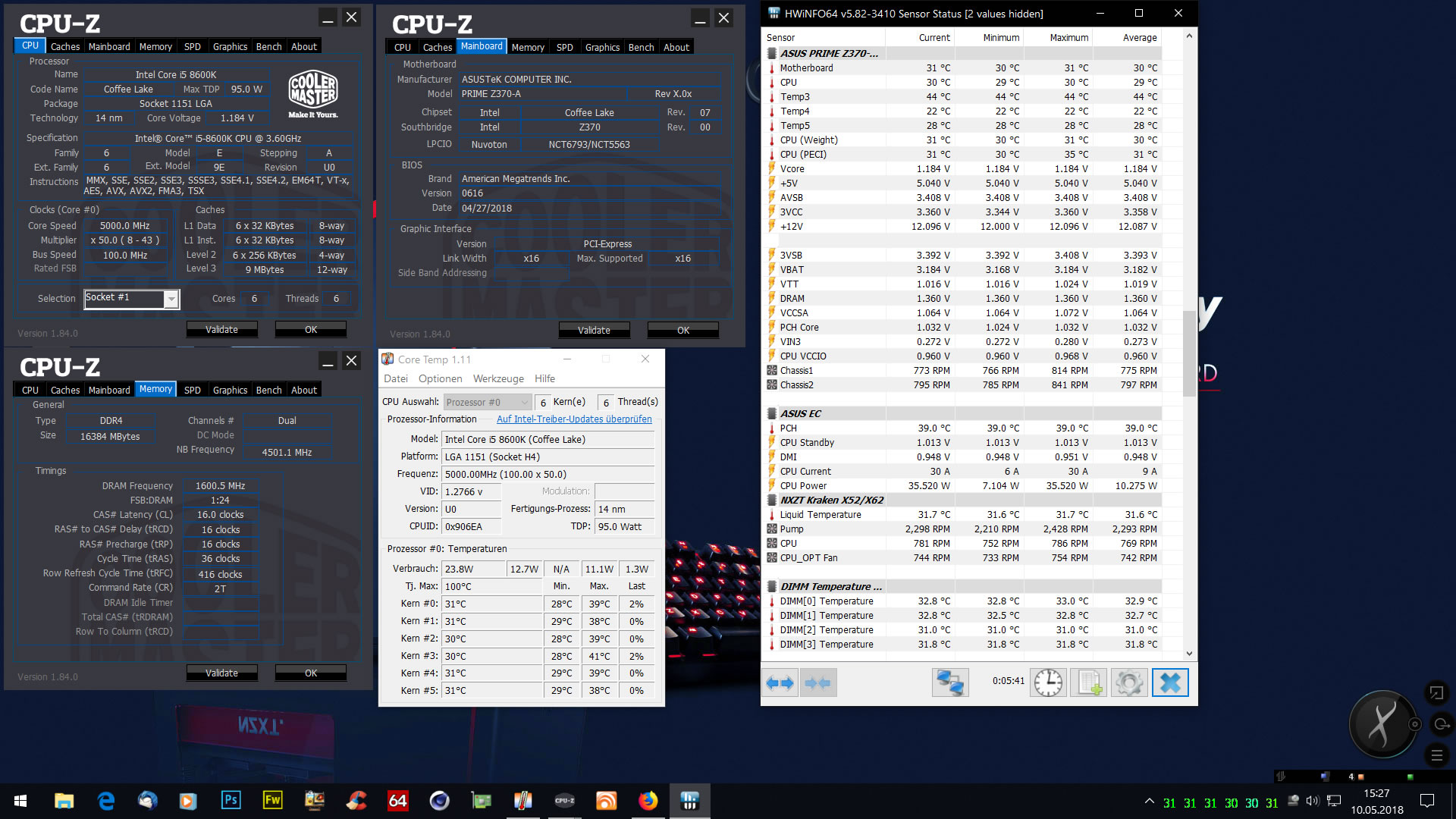Open Bench tab in top-left CPU-Z window

(x=268, y=47)
